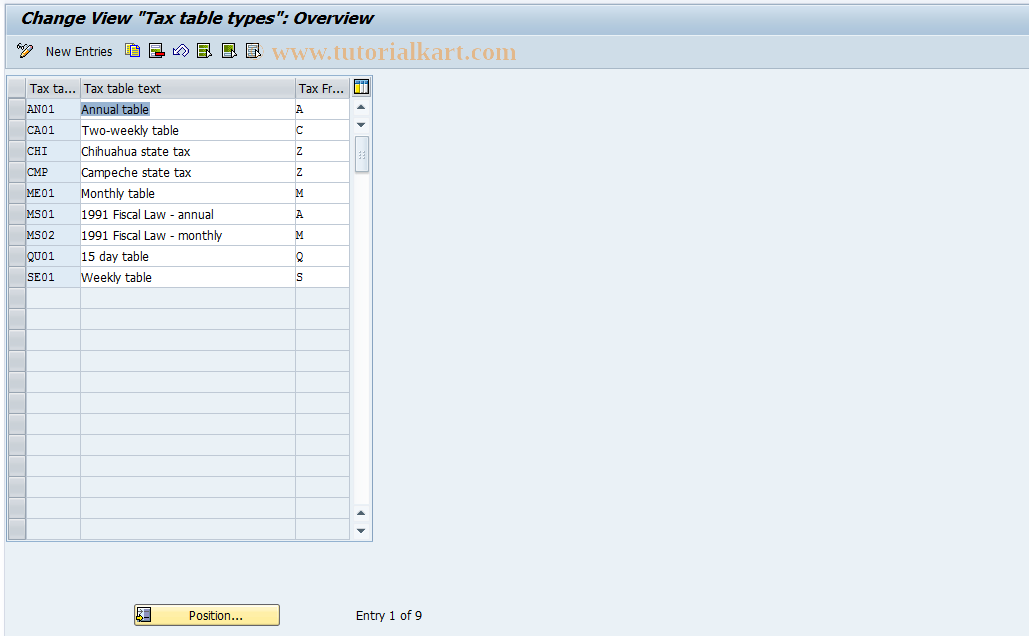
Task: Click the 1991 Fiscal Law - annual cell
Action: [188, 214]
